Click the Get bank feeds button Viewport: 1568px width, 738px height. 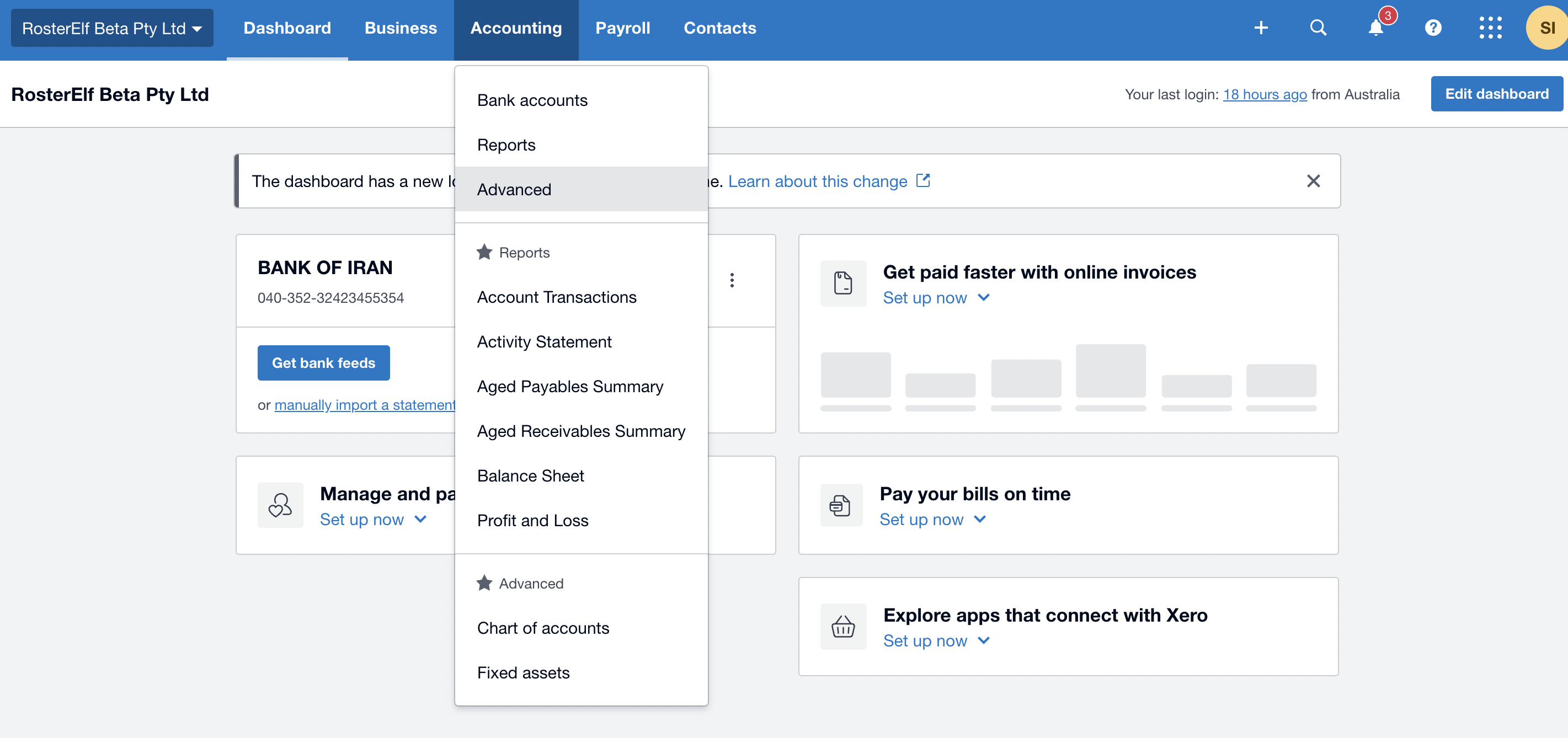tap(323, 362)
